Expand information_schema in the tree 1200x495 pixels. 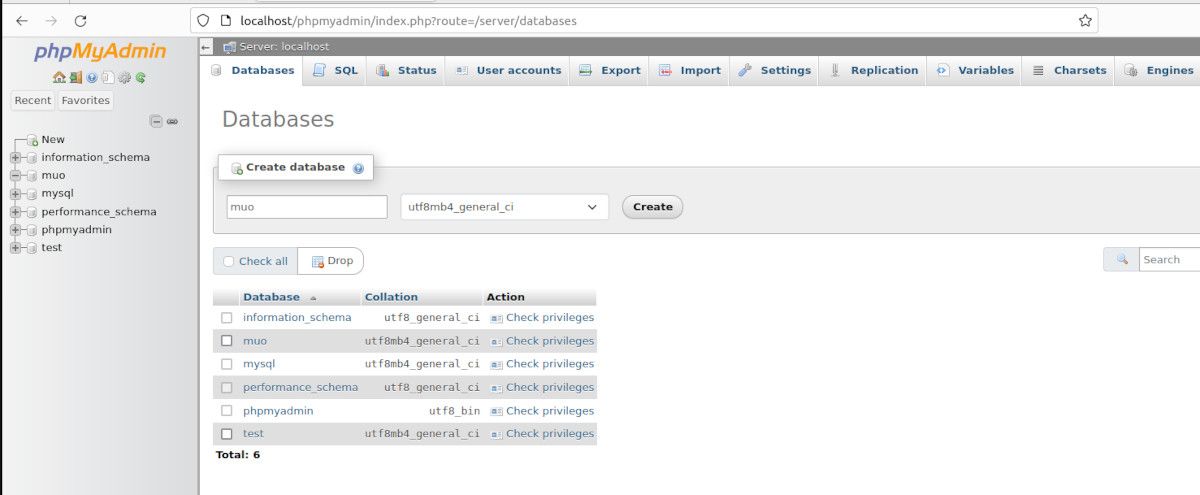(15, 158)
